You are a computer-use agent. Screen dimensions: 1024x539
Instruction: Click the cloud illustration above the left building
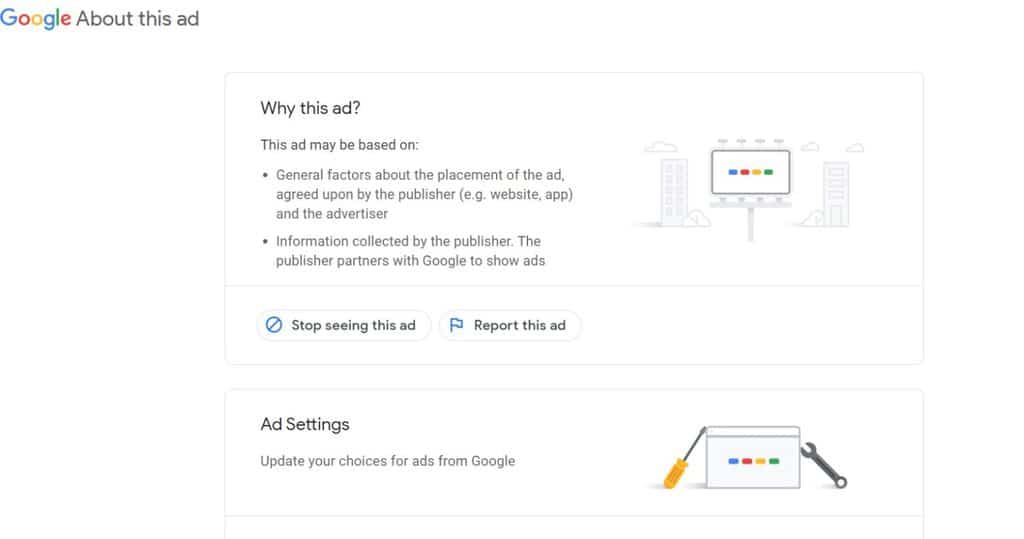661,147
